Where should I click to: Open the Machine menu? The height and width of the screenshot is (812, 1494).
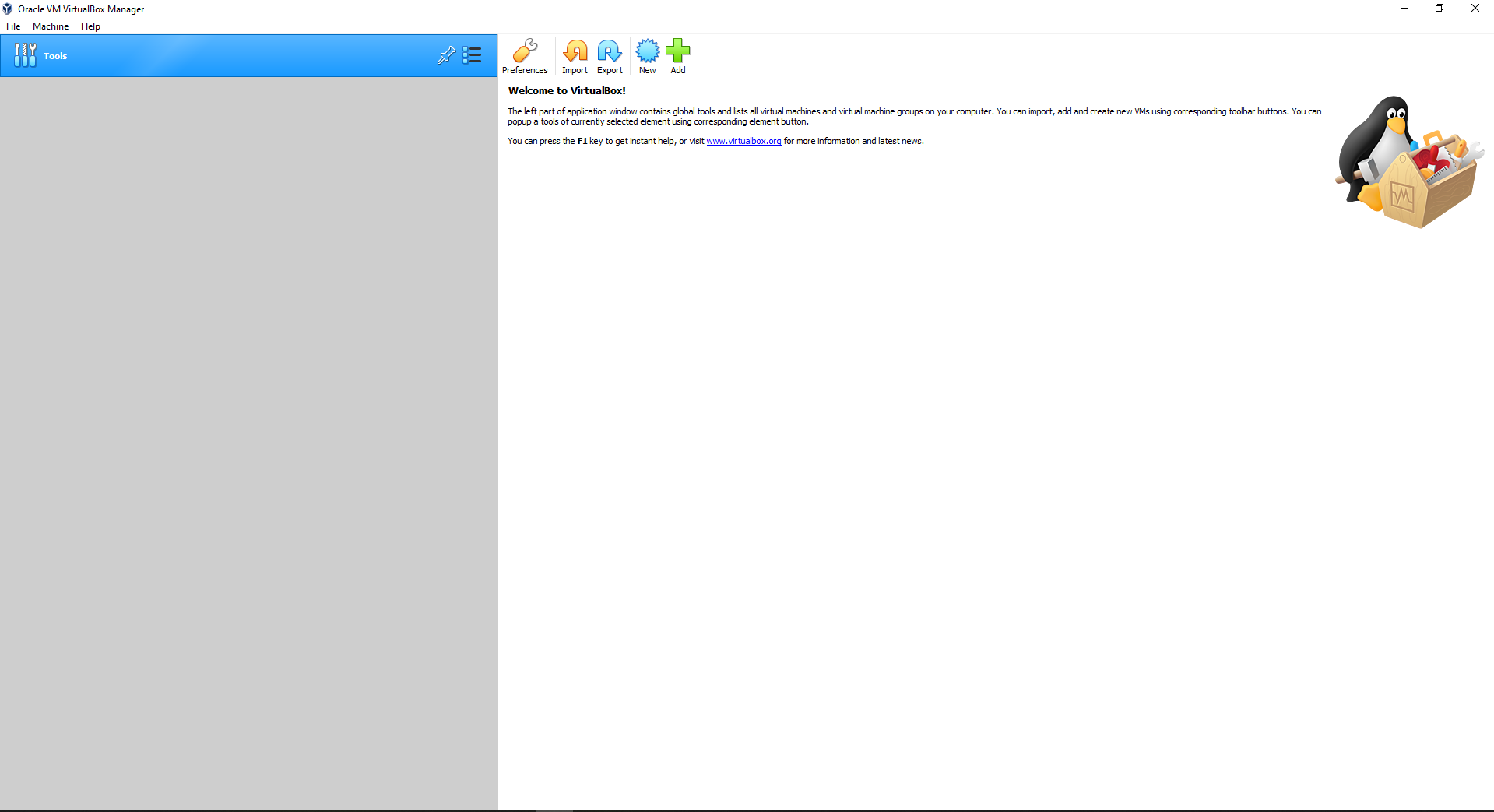coord(51,26)
